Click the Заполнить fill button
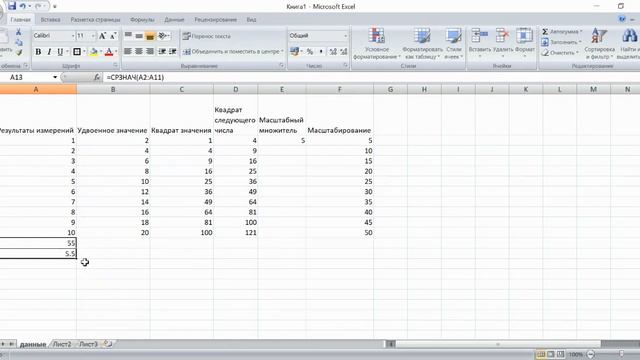The image size is (640, 360). [561, 42]
